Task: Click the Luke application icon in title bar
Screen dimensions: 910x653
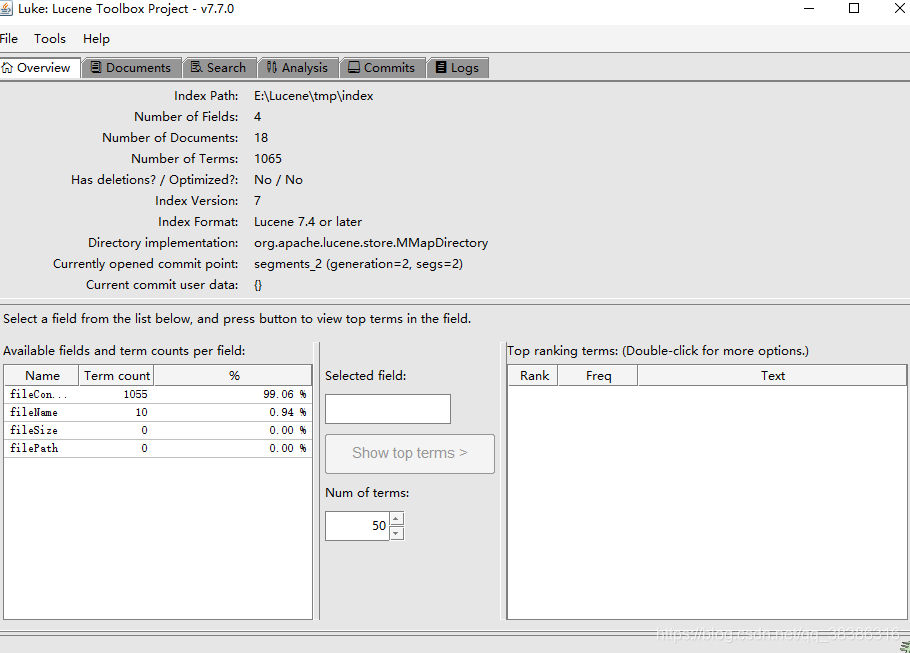Action: pos(6,9)
